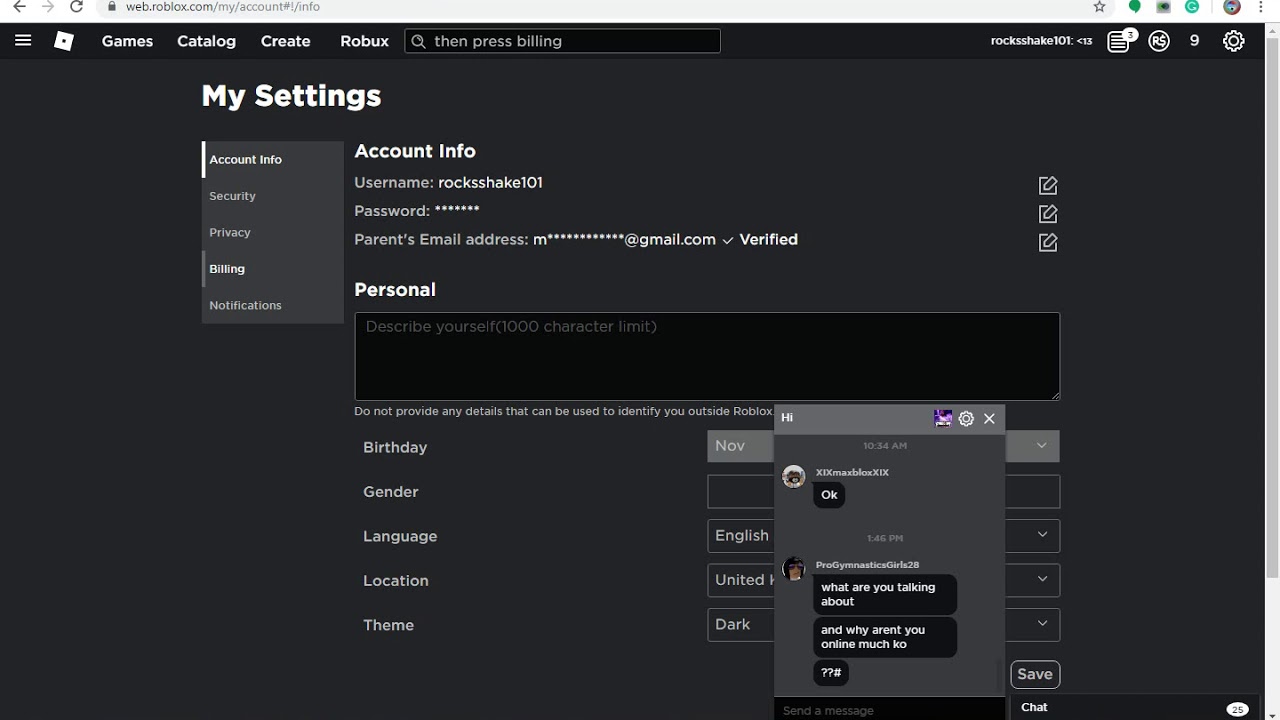Viewport: 1280px width, 720px height.
Task: Click the ProGymnasticsGirls28 name in chat
Action: [867, 565]
